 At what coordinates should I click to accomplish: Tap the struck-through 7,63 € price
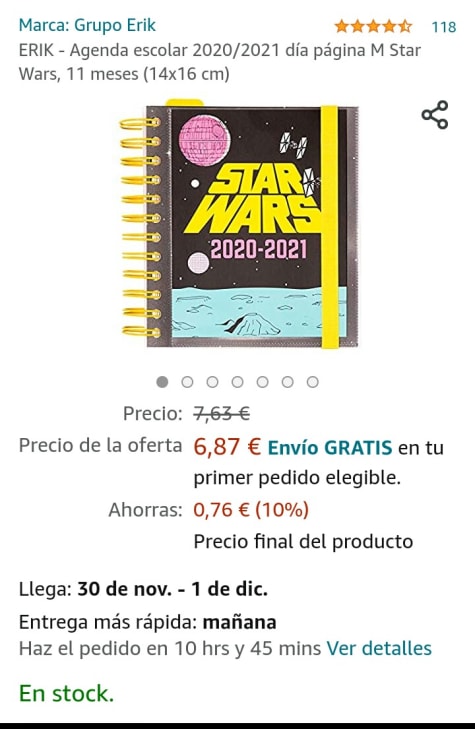click(222, 413)
